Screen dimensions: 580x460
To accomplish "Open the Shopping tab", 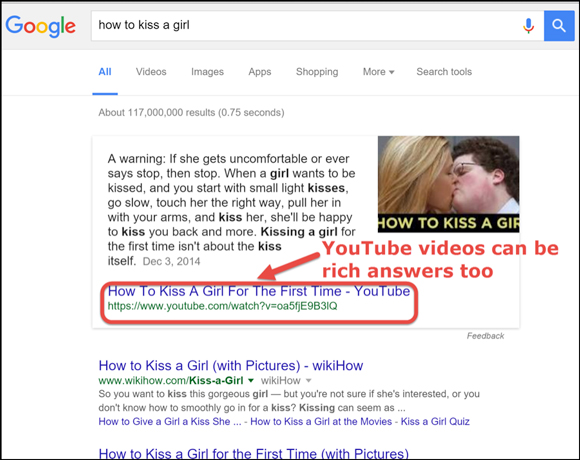I will [317, 72].
